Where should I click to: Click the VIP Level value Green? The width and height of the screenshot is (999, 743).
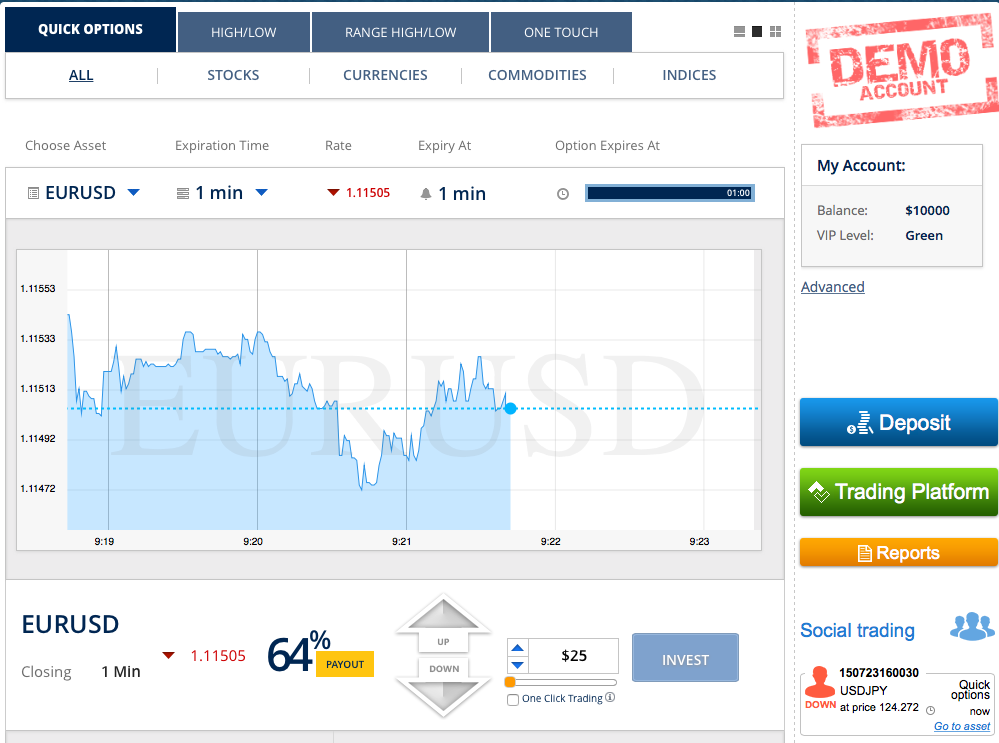[924, 235]
